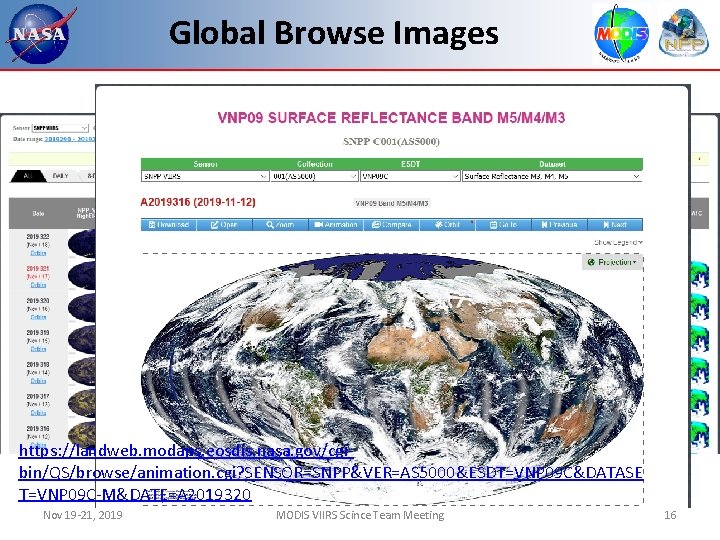Click the Date column header in background table
The width and height of the screenshot is (720, 540).
click(38, 214)
